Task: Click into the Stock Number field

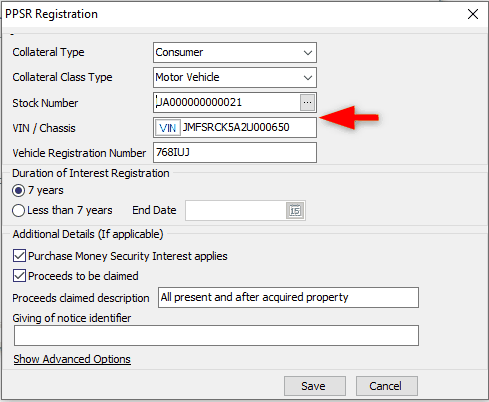Action: click(227, 102)
